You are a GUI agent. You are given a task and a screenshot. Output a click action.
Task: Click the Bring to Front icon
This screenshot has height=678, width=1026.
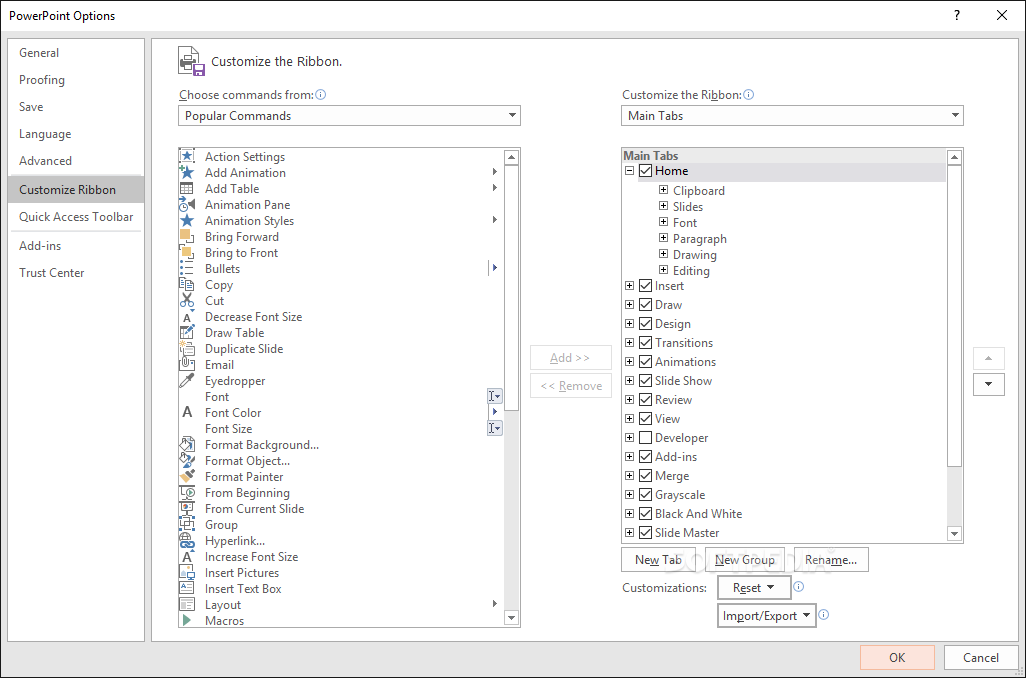pyautogui.click(x=187, y=253)
